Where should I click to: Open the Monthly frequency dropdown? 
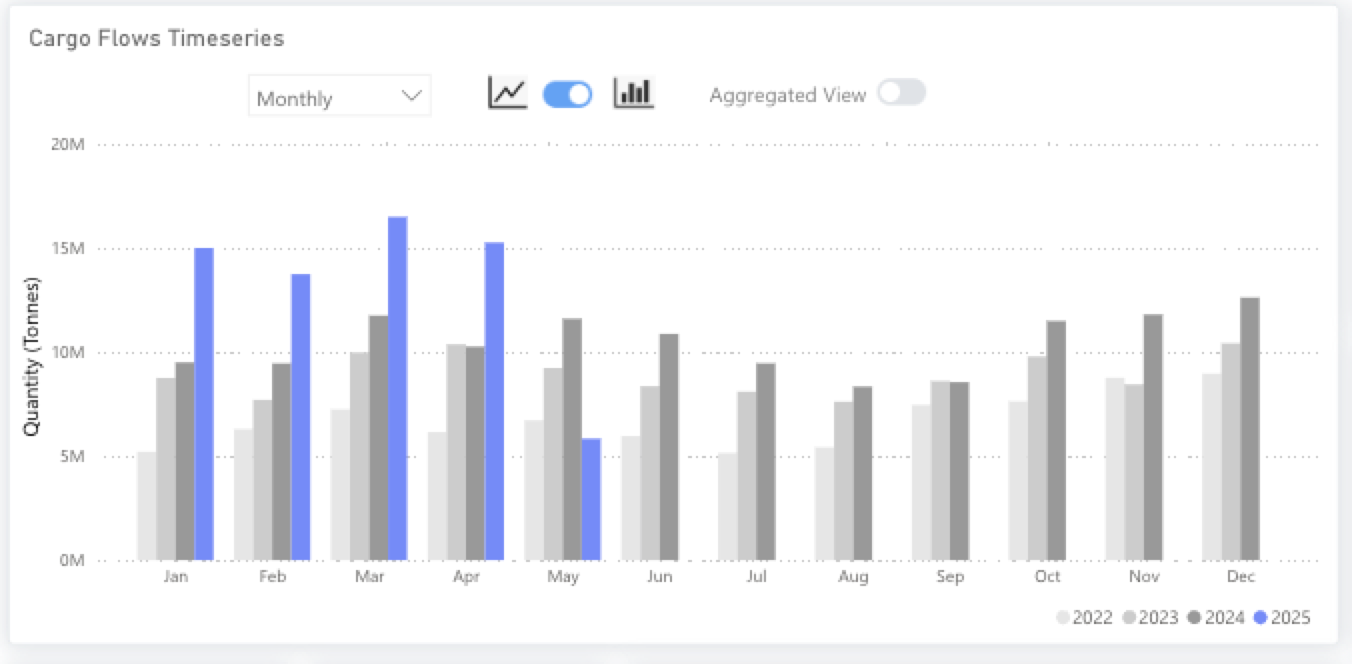point(339,97)
